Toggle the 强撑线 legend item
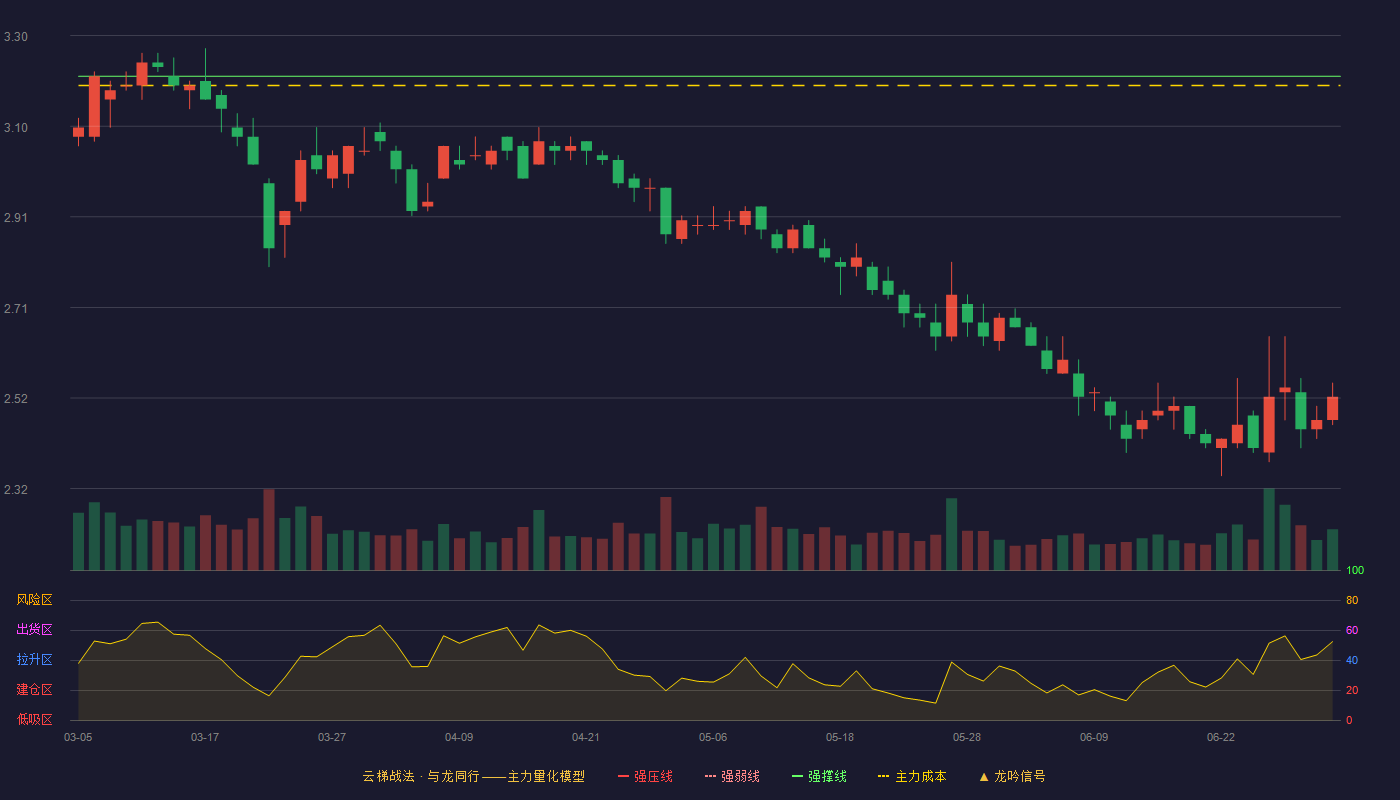This screenshot has width=1400, height=800. (819, 776)
